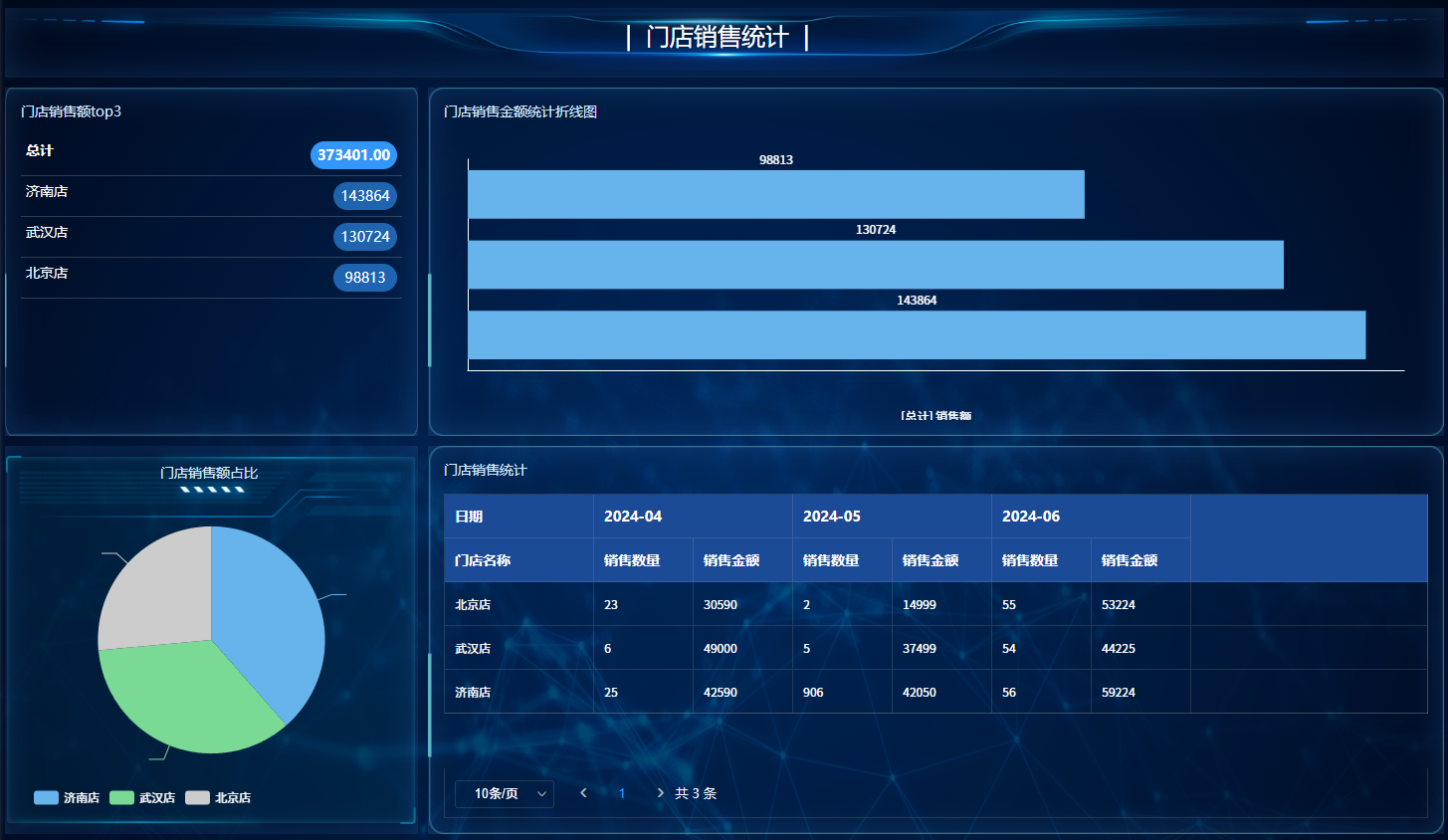This screenshot has width=1448, height=840.
Task: Toggle 武汉店 legend entry under pie chart
Action: pos(142,797)
